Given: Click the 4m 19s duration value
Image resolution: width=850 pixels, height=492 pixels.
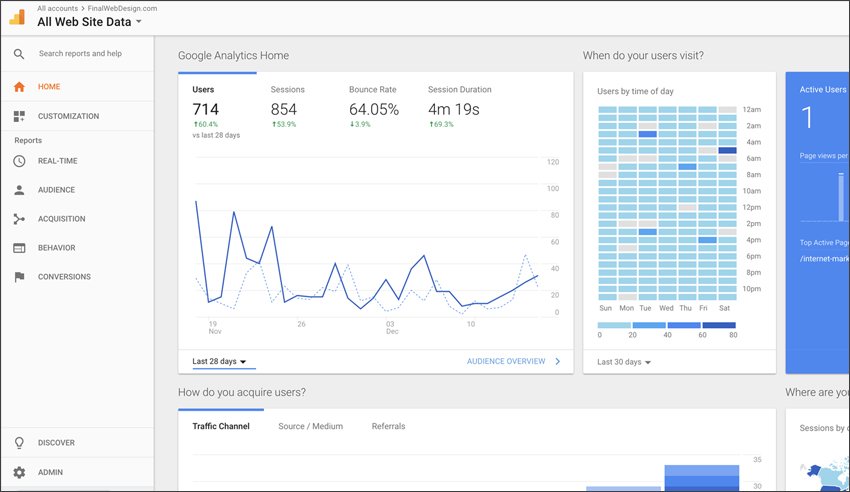Looking at the screenshot, I should point(454,109).
